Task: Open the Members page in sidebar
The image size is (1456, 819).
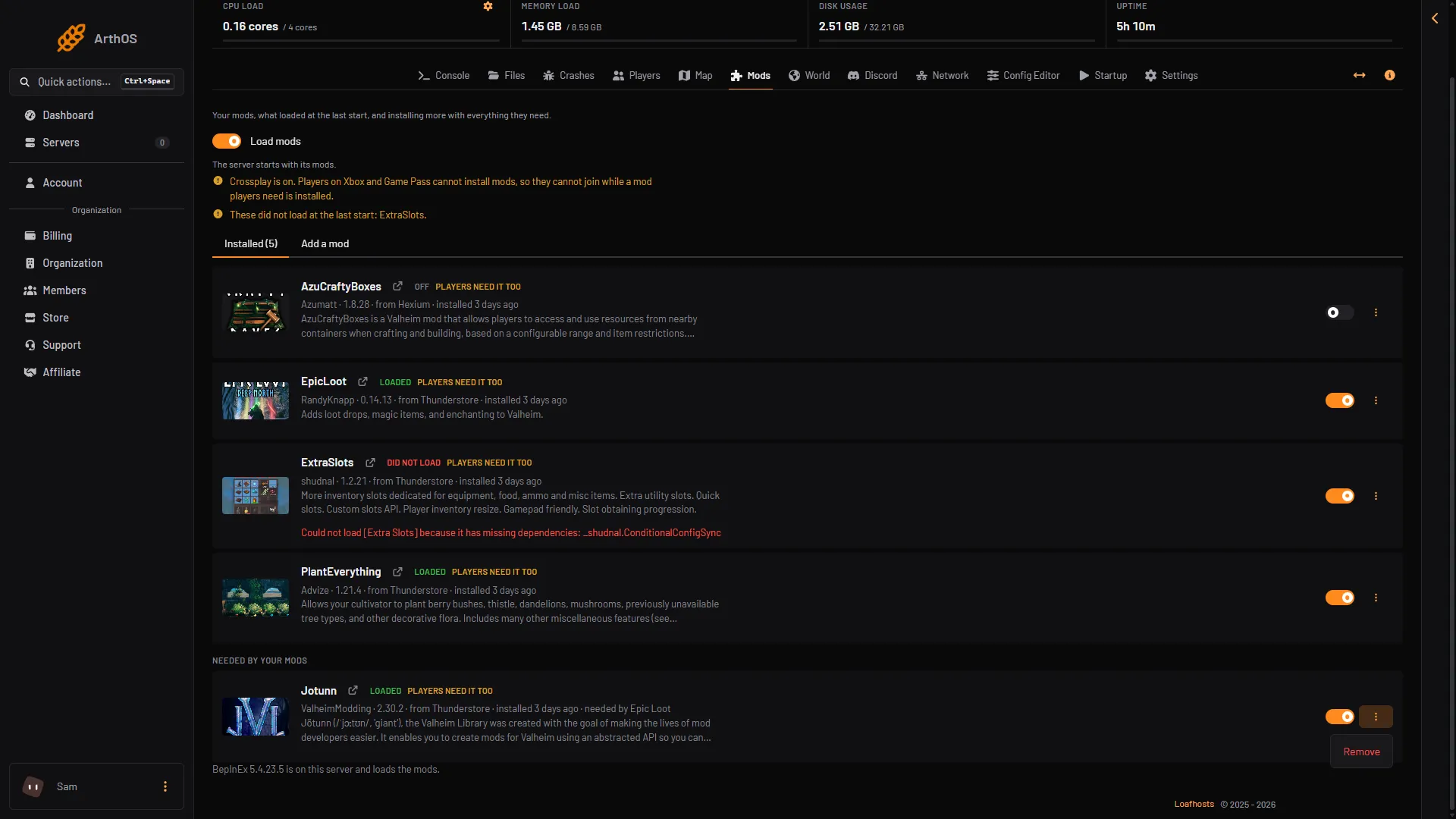Action: 97,290
